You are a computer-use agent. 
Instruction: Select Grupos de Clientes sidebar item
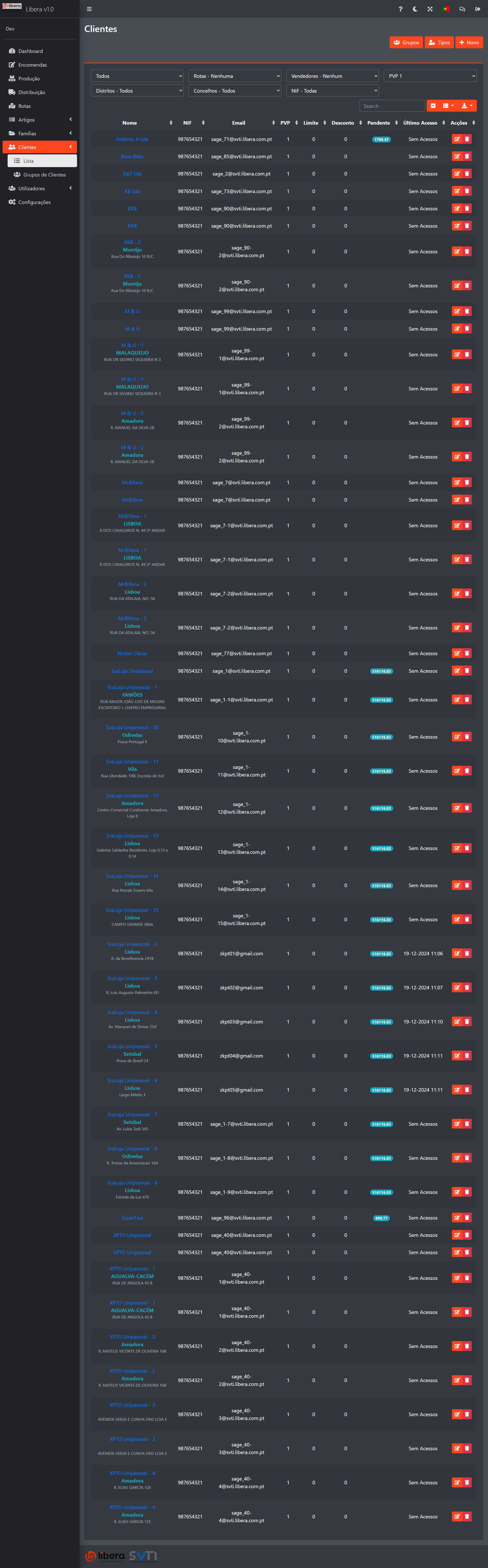[x=44, y=175]
